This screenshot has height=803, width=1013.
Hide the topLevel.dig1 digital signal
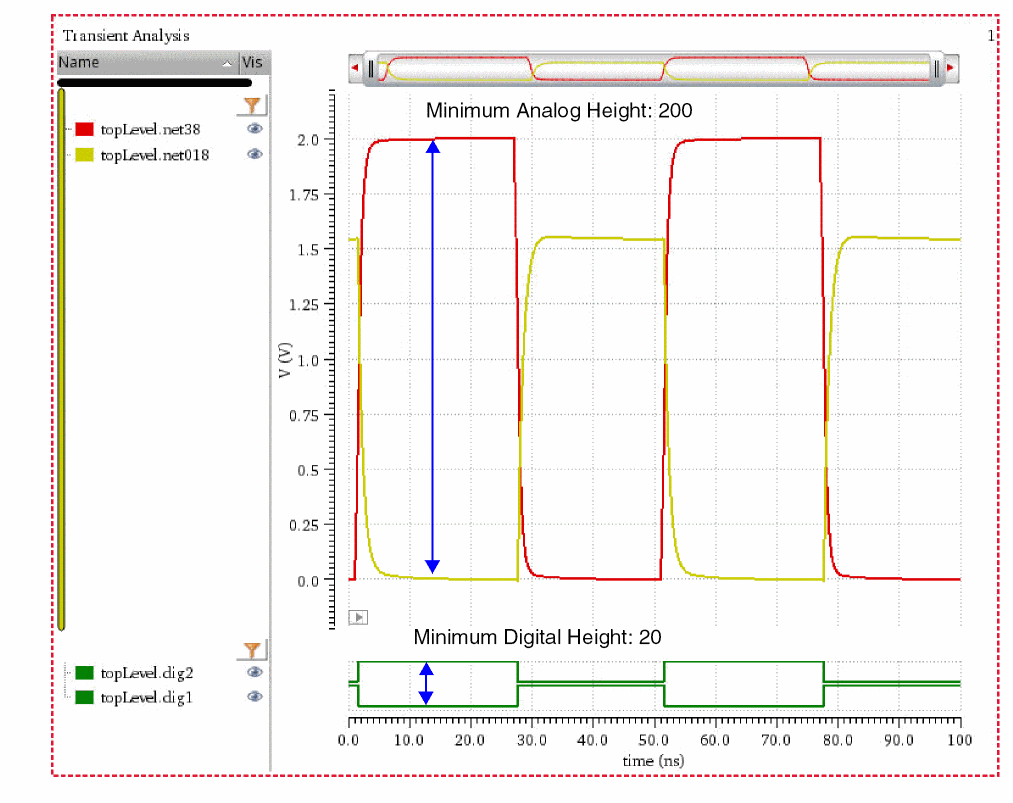click(x=255, y=697)
